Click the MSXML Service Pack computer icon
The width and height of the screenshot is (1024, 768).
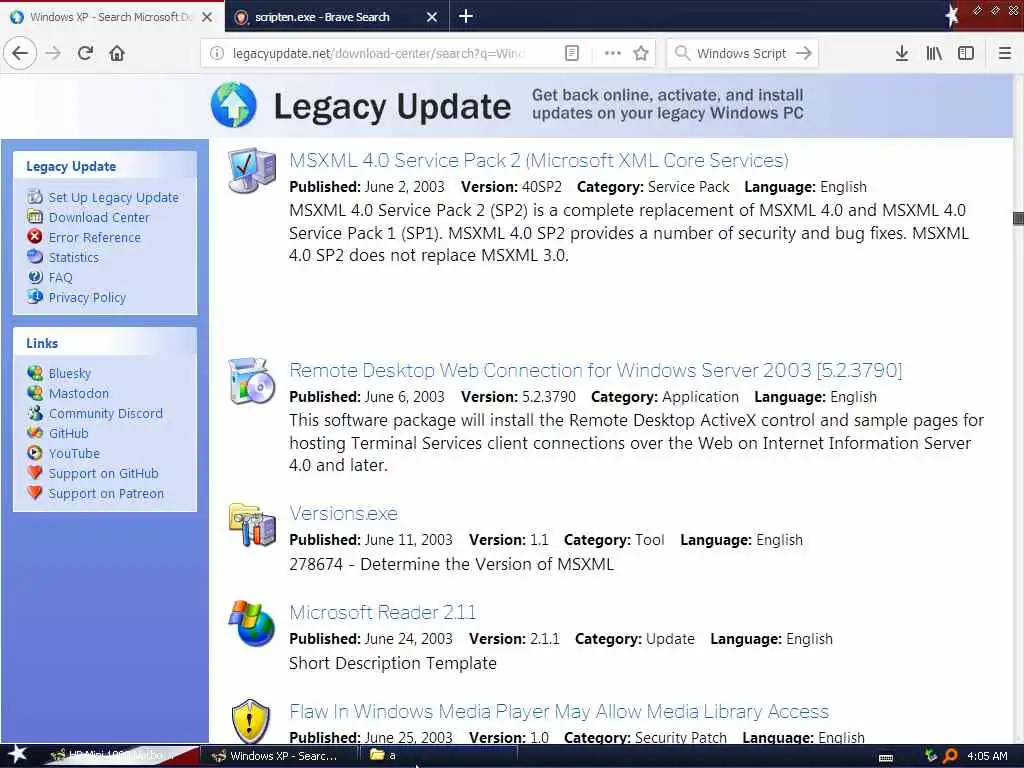pos(252,170)
